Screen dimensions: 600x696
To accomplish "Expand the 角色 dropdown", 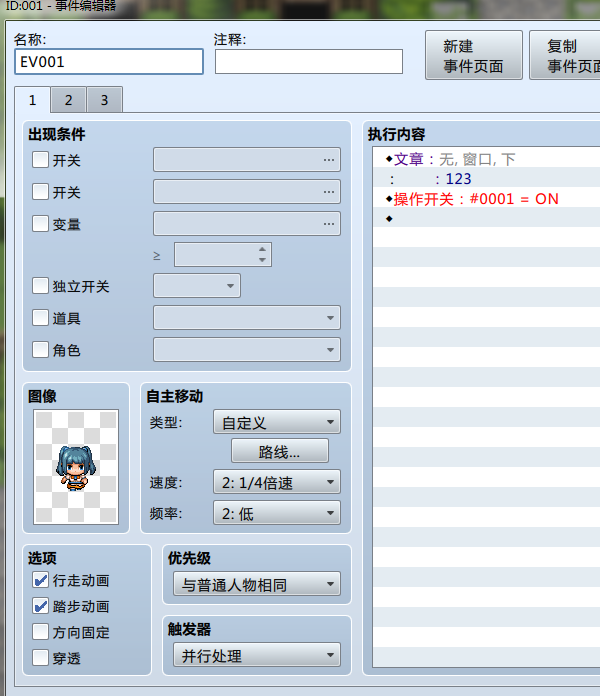I will point(247,350).
